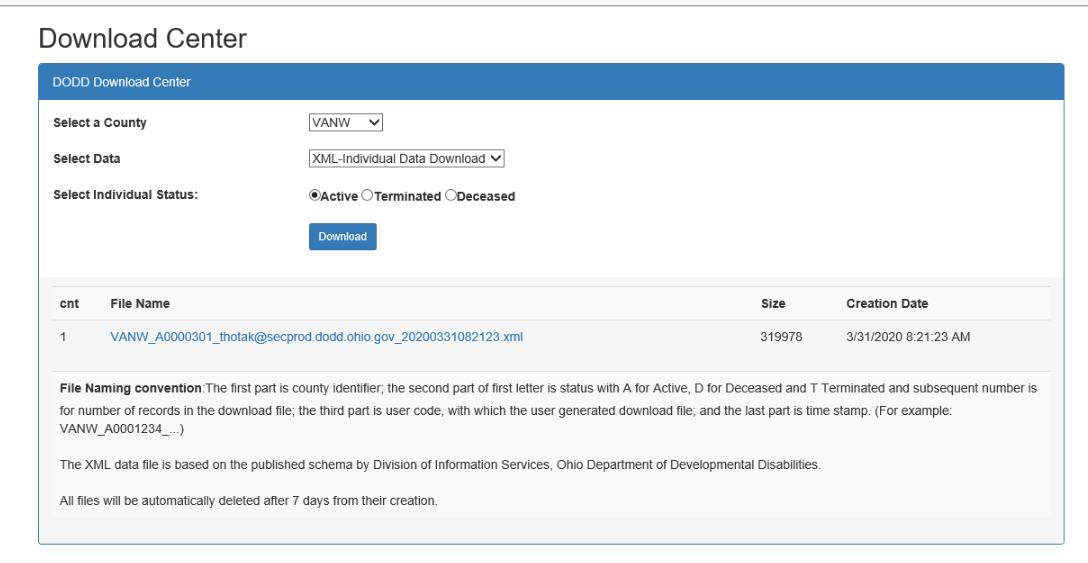Expand the Select Data dropdown
Image resolution: width=1088 pixels, height=563 pixels.
coord(407,158)
